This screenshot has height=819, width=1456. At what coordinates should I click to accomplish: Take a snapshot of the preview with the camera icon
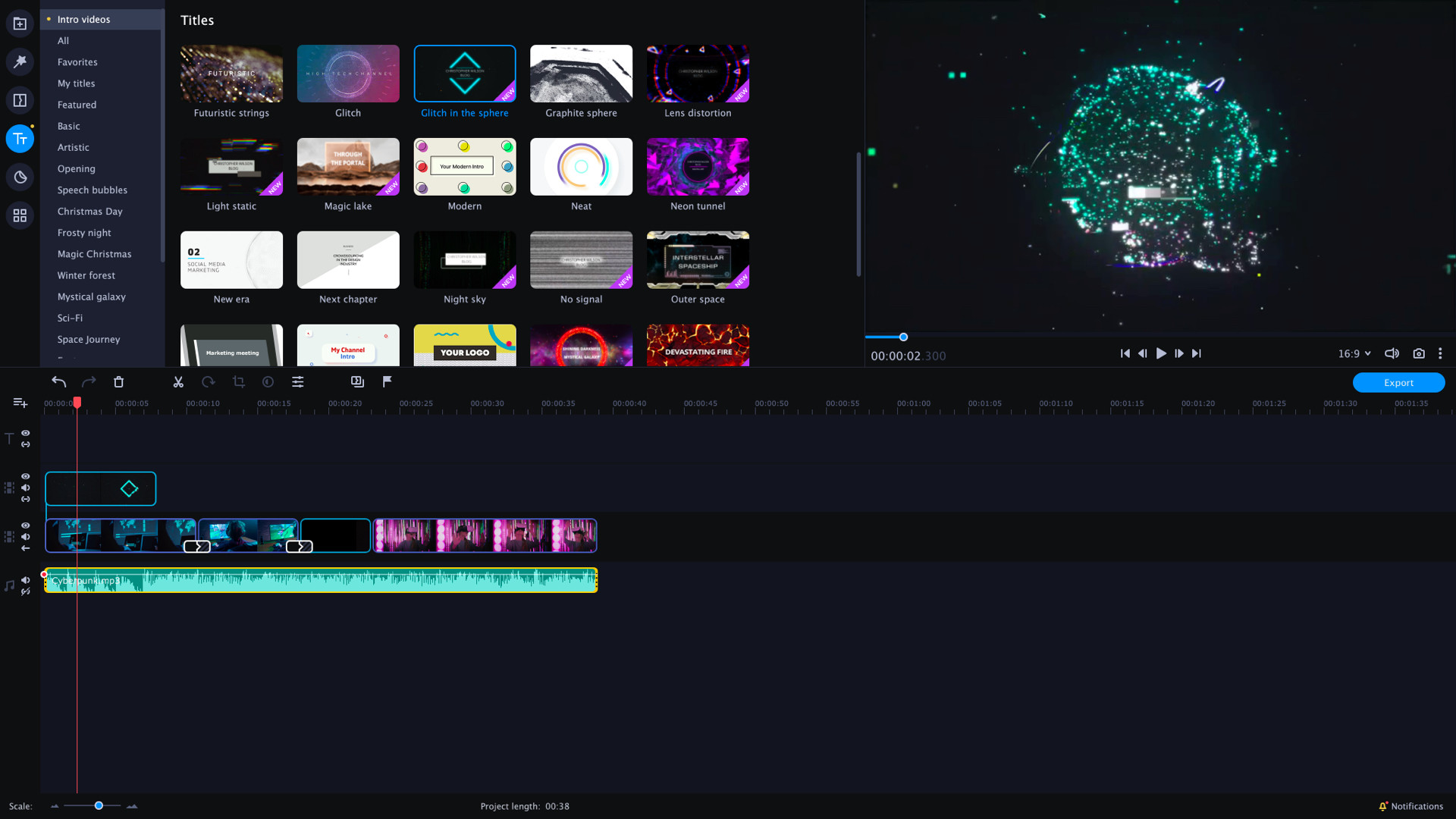(x=1419, y=353)
